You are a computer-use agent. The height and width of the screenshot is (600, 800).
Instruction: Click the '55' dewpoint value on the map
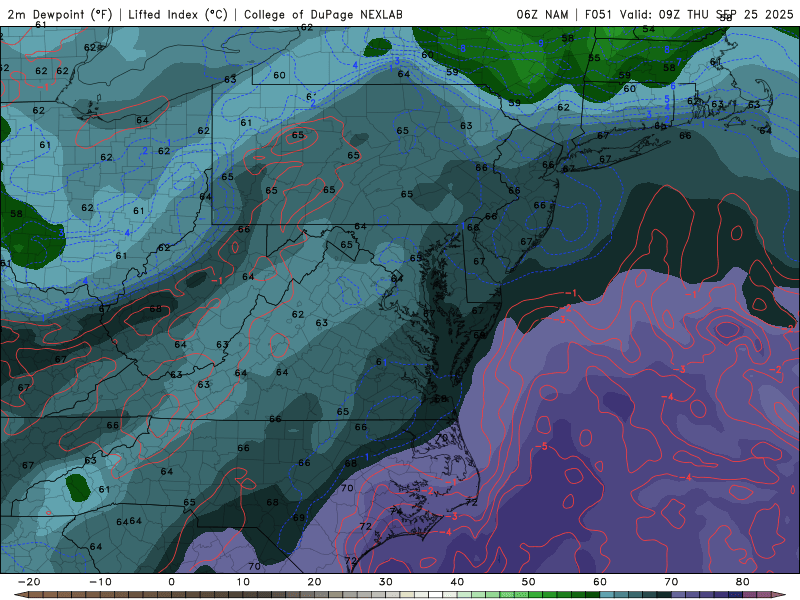click(594, 58)
